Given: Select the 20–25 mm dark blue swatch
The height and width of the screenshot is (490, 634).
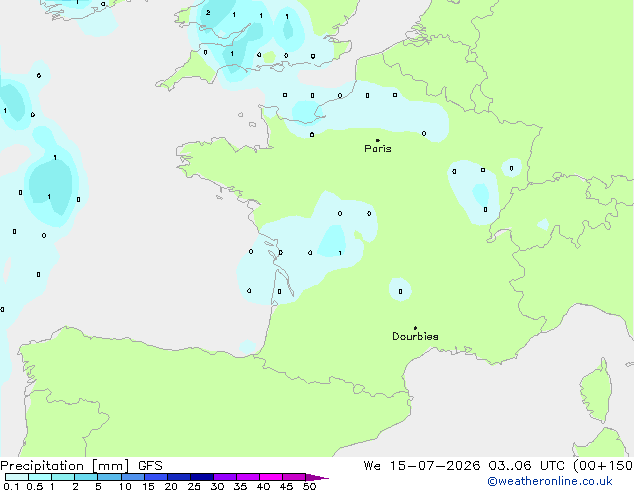Looking at the screenshot, I should point(178,477).
